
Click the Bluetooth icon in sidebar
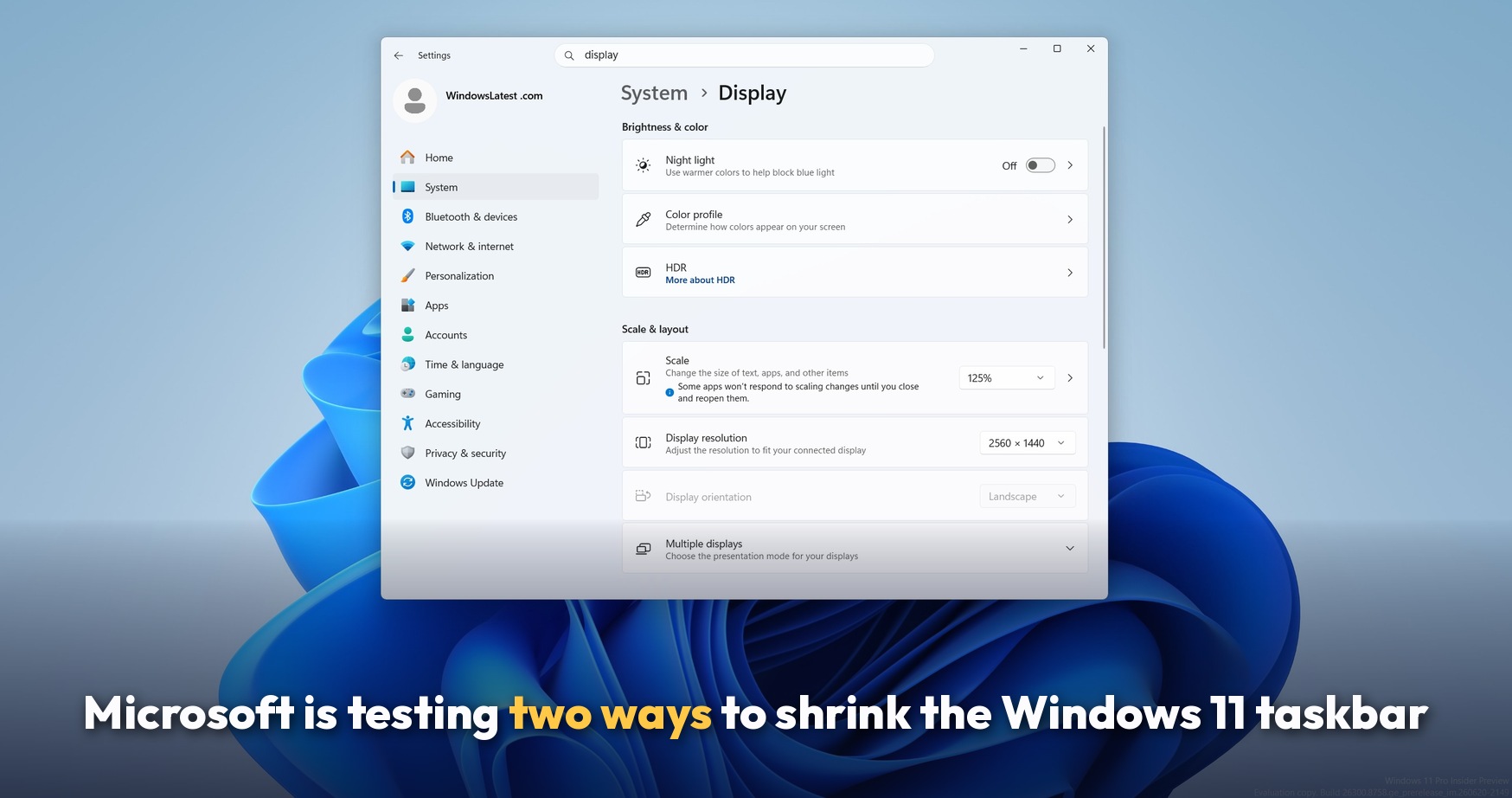(x=407, y=216)
